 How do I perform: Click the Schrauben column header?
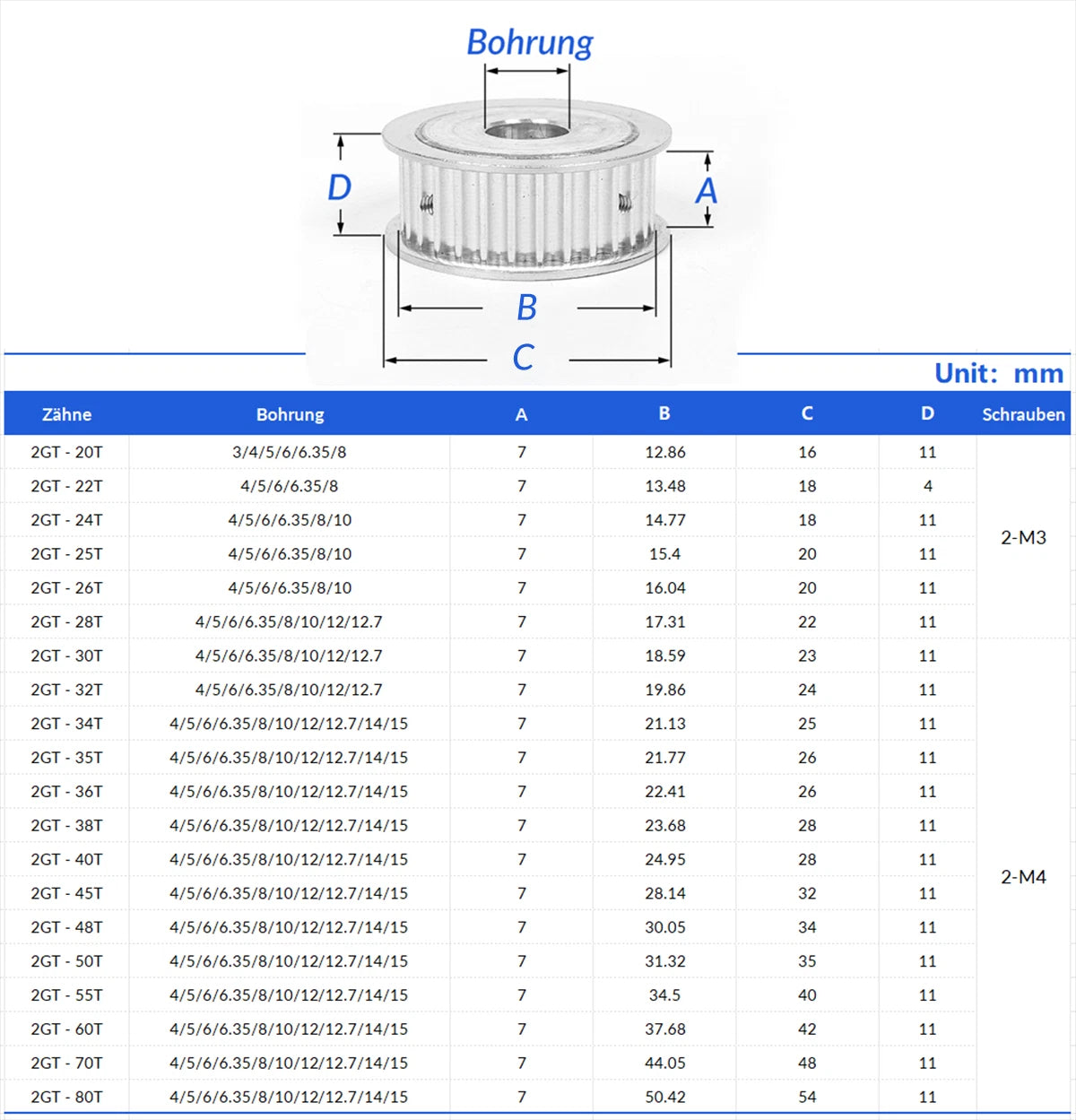[1023, 414]
